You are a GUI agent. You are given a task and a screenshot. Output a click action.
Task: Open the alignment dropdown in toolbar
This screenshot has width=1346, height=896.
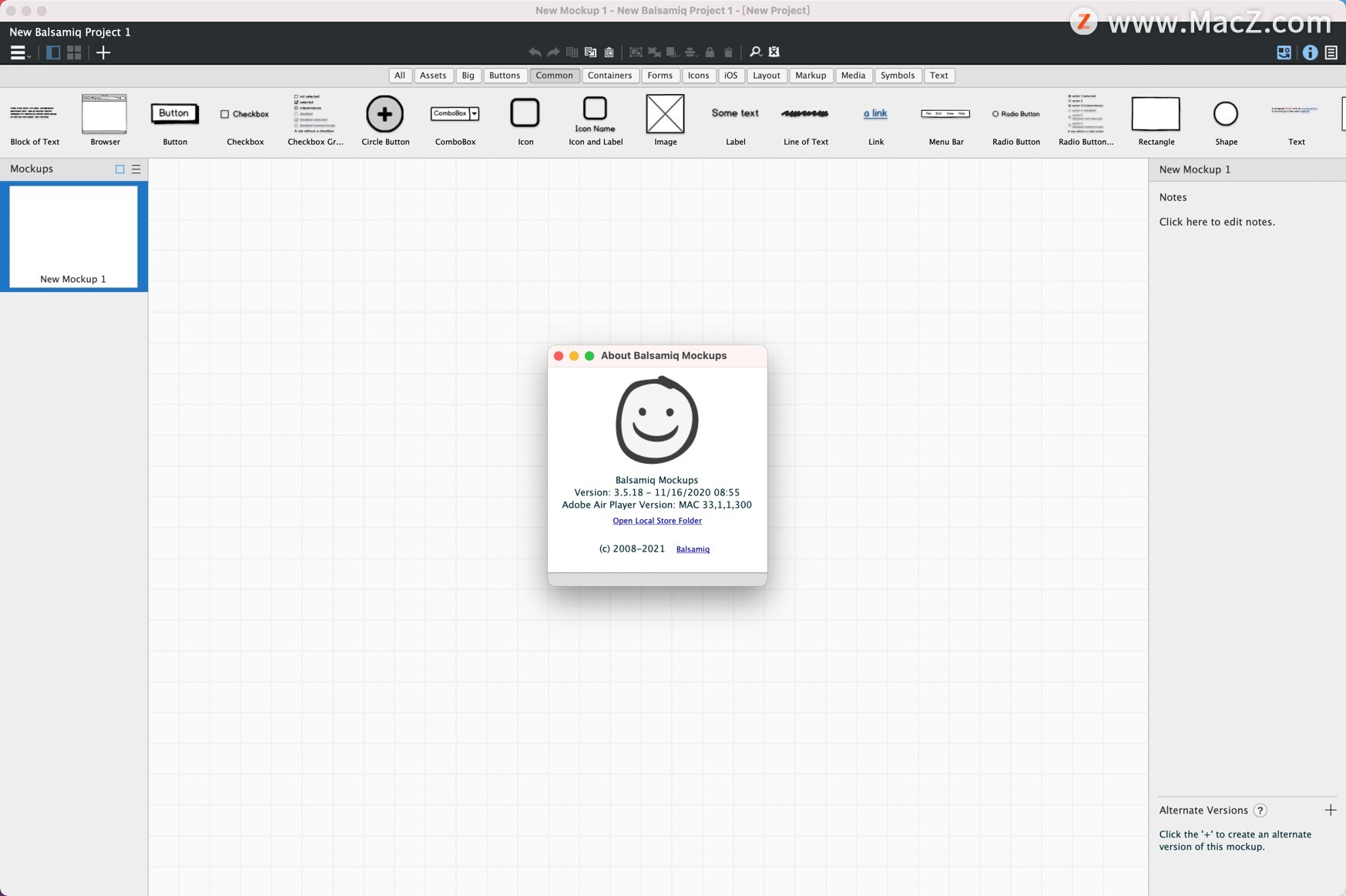tap(691, 52)
